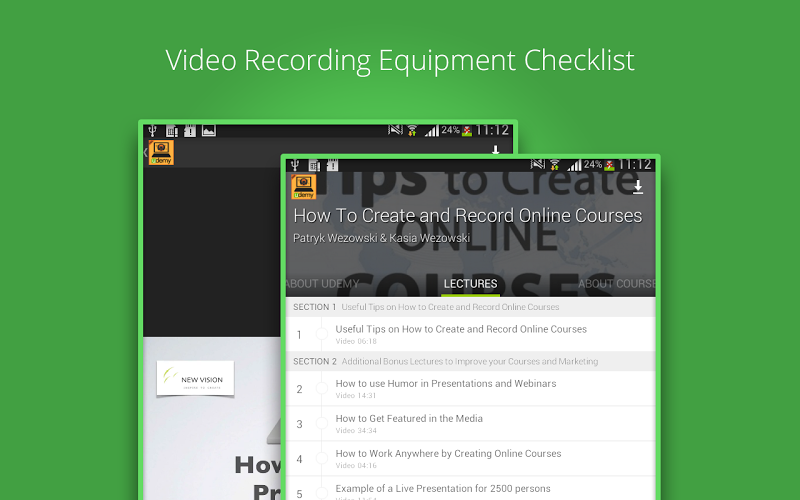Image resolution: width=800 pixels, height=500 pixels.
Task: Tap muted sound icon on front status bar
Action: click(x=538, y=164)
